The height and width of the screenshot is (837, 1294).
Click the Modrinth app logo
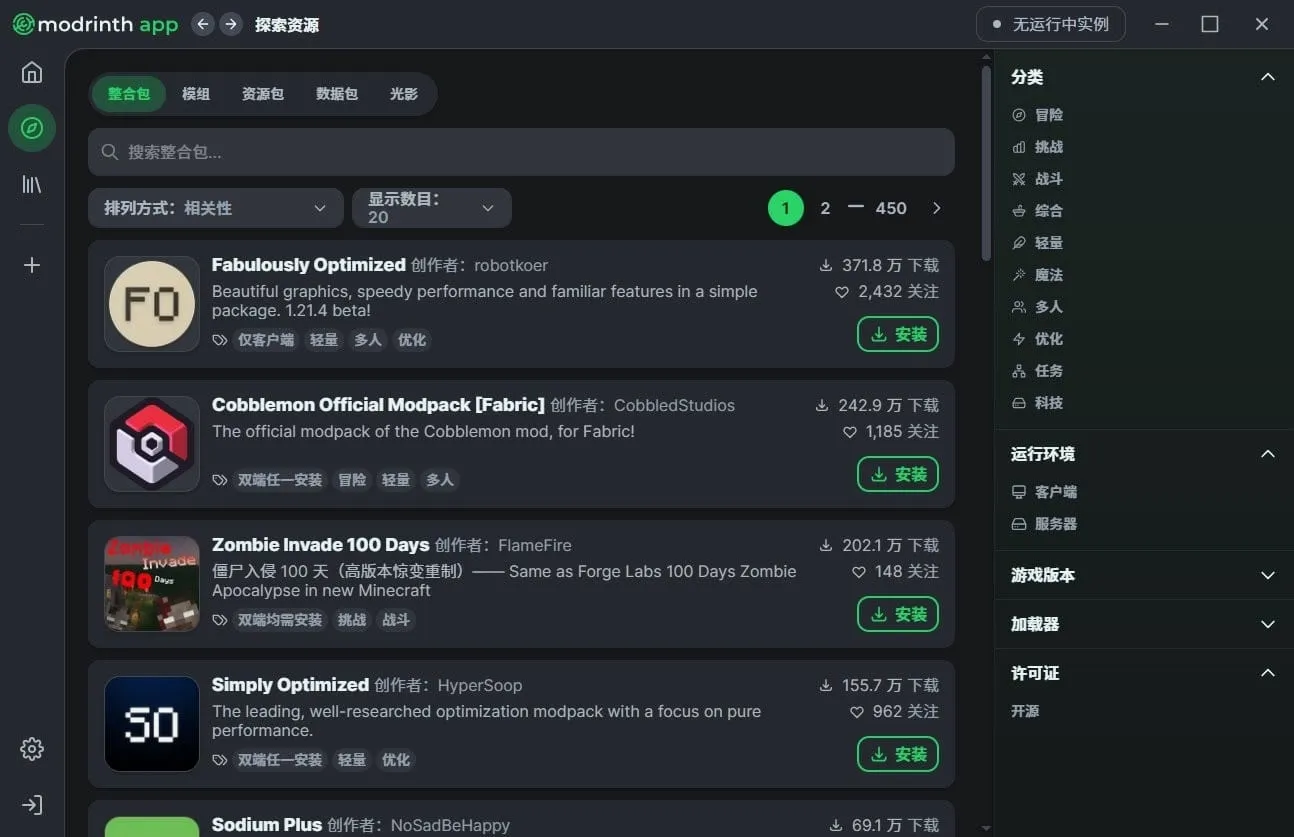pos(95,25)
